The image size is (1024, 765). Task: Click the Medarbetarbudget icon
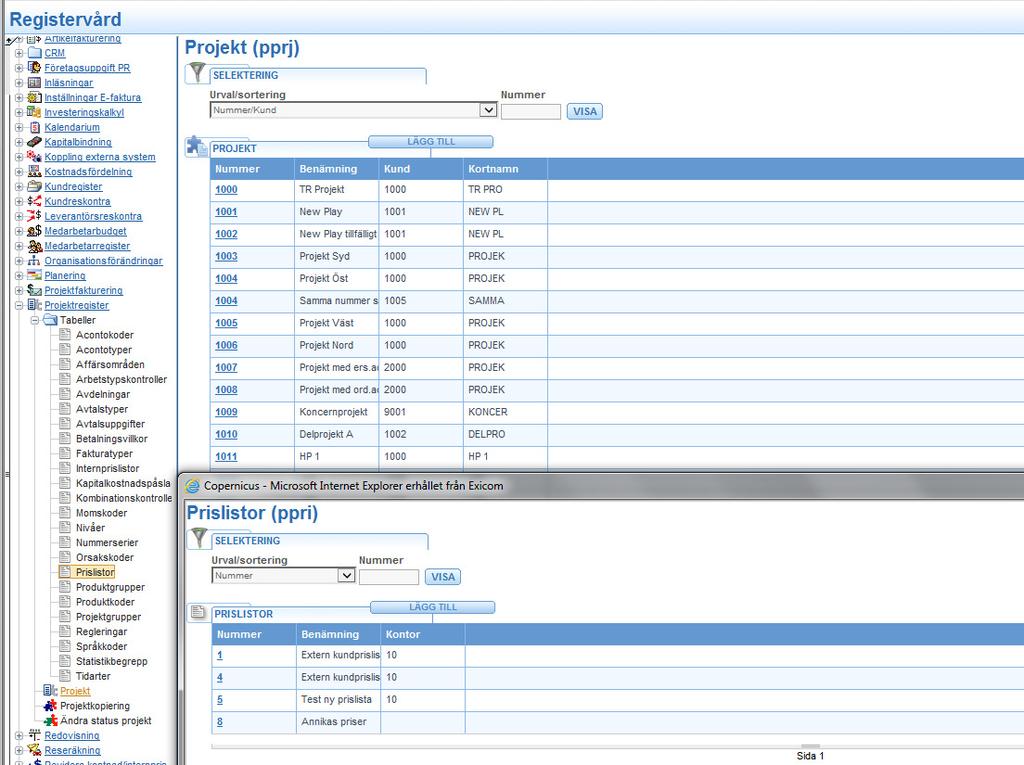point(35,231)
